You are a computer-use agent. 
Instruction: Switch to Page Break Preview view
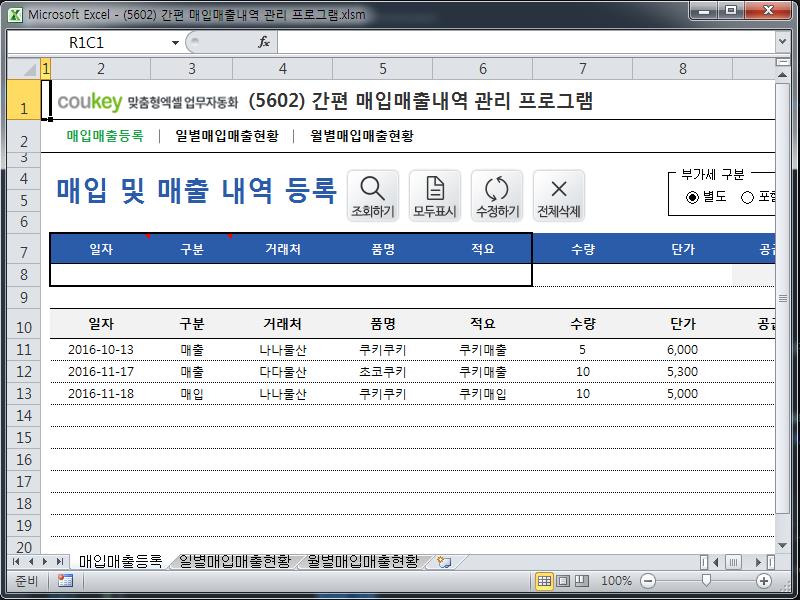pos(582,581)
